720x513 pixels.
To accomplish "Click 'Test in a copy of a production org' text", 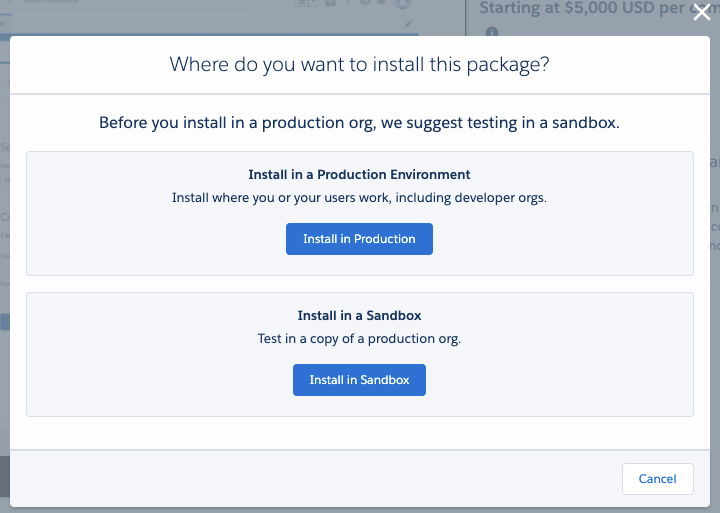I will 359,338.
